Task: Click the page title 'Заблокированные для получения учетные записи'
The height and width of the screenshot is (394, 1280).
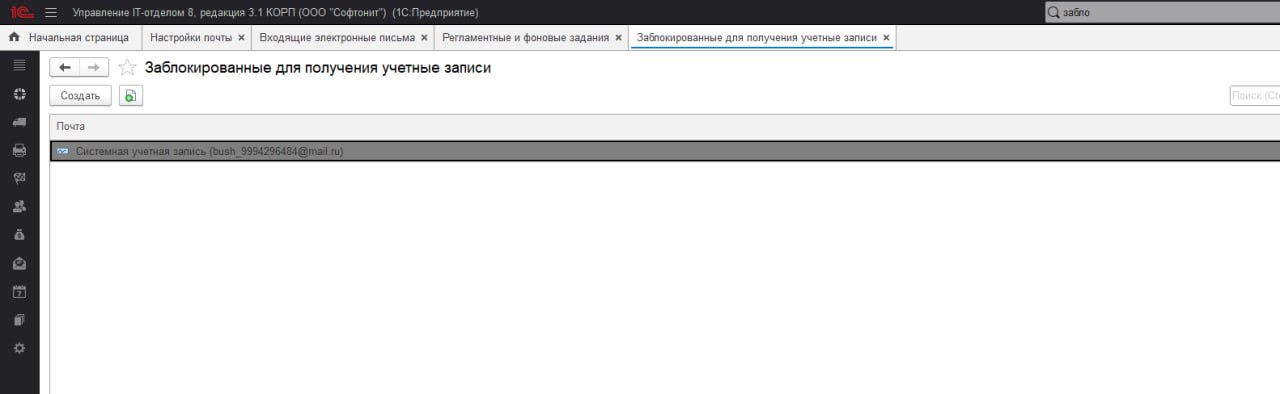Action: pyautogui.click(x=318, y=67)
